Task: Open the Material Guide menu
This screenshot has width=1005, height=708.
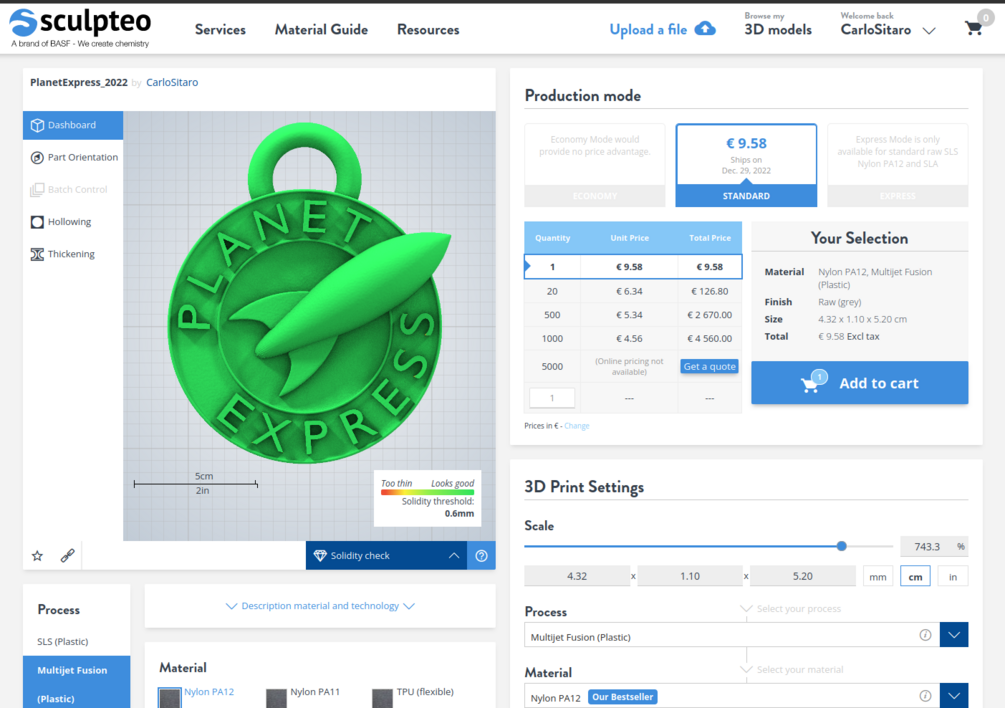Action: (321, 29)
